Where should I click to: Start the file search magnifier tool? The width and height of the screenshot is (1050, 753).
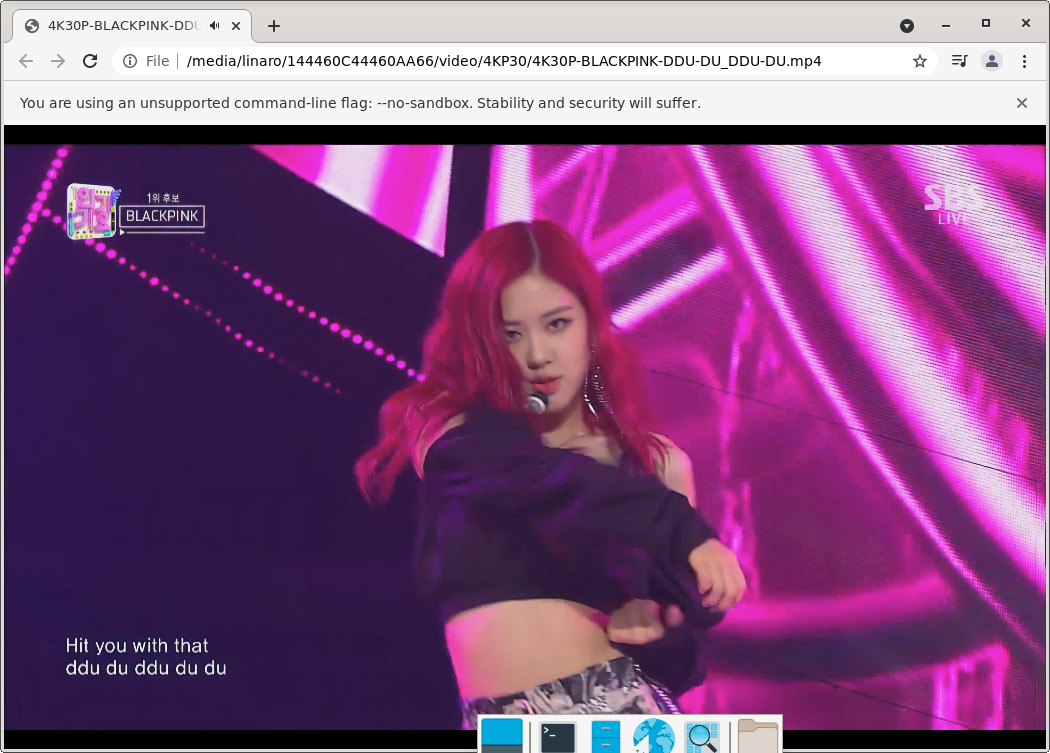703,738
